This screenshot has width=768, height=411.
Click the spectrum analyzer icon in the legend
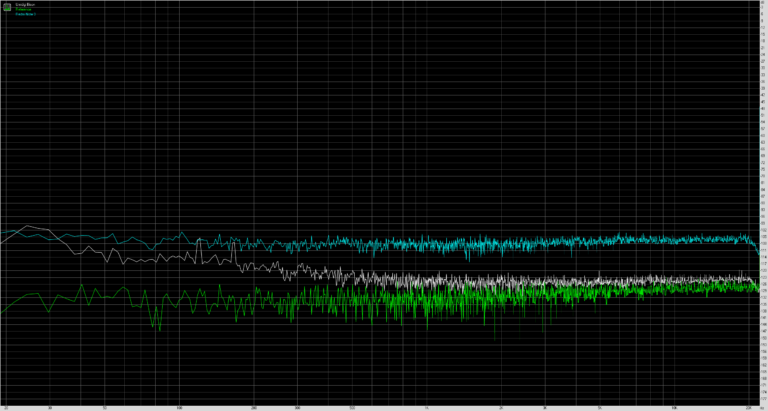(6, 8)
